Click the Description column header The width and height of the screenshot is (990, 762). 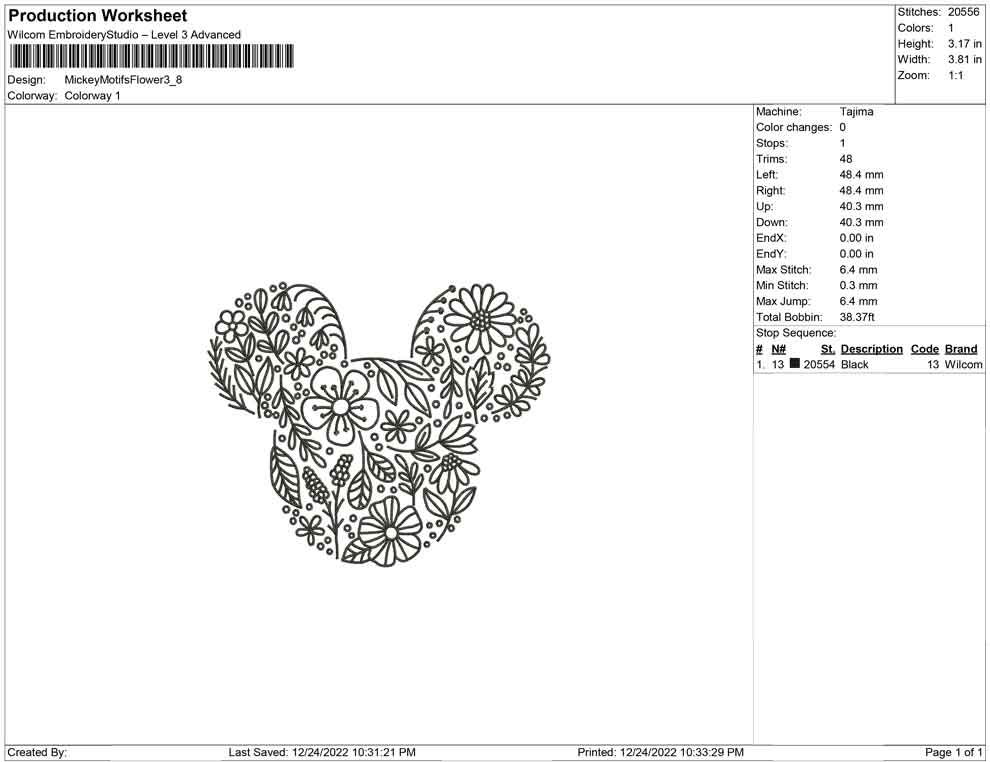871,349
